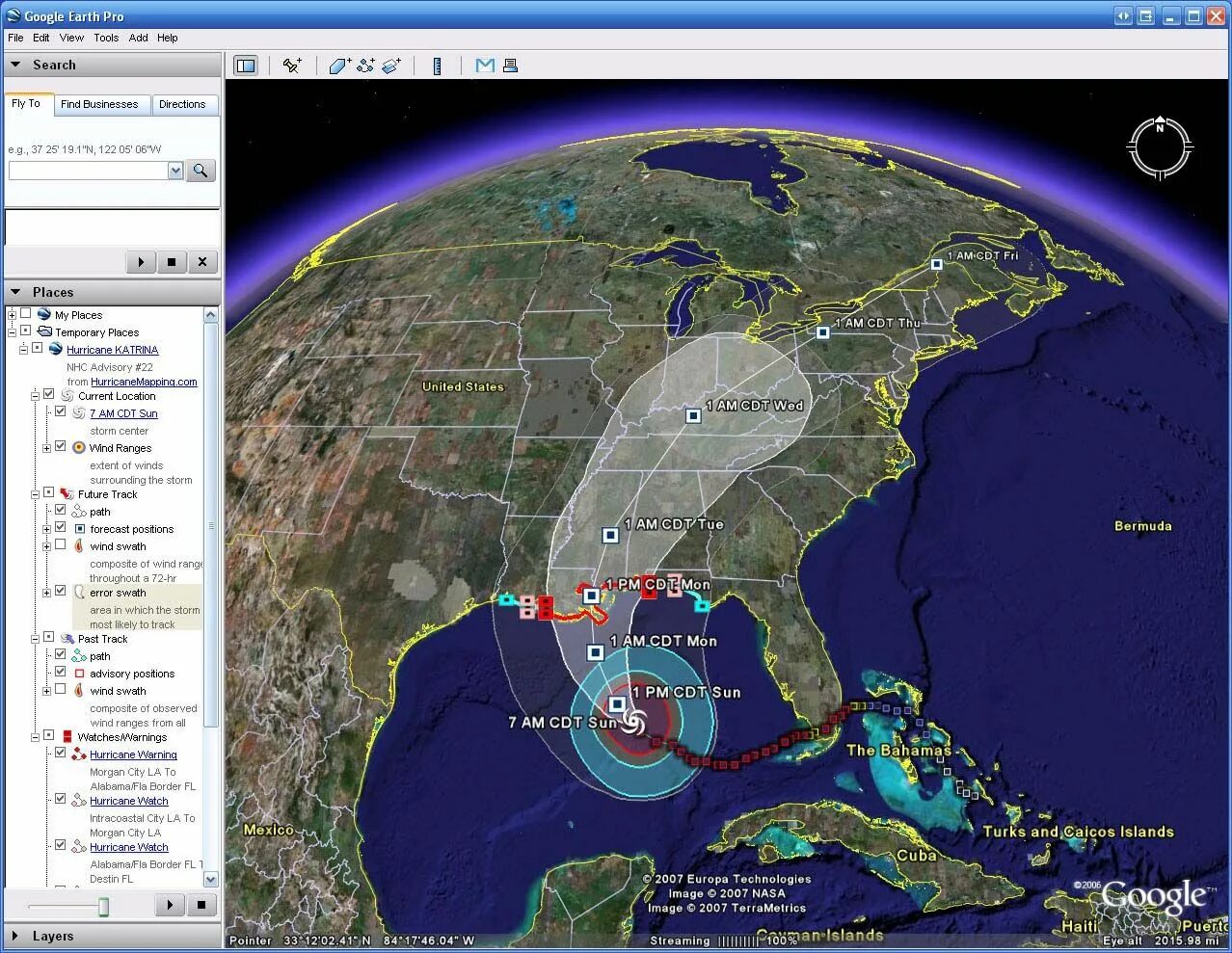Uncheck the forecast positions checkbox

coord(60,527)
